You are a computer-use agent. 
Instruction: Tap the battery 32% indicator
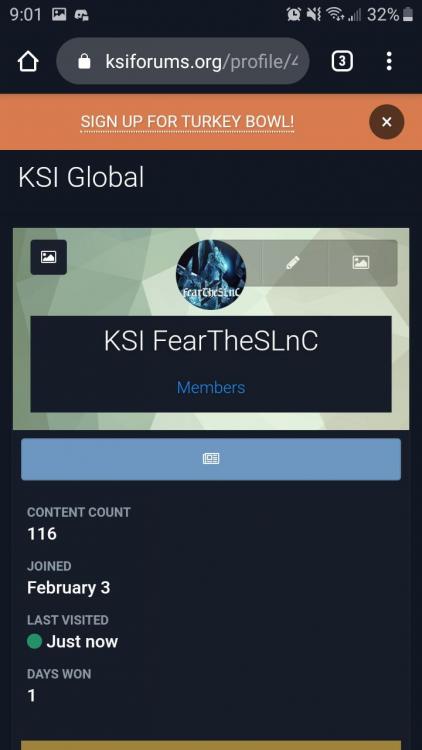coord(390,15)
